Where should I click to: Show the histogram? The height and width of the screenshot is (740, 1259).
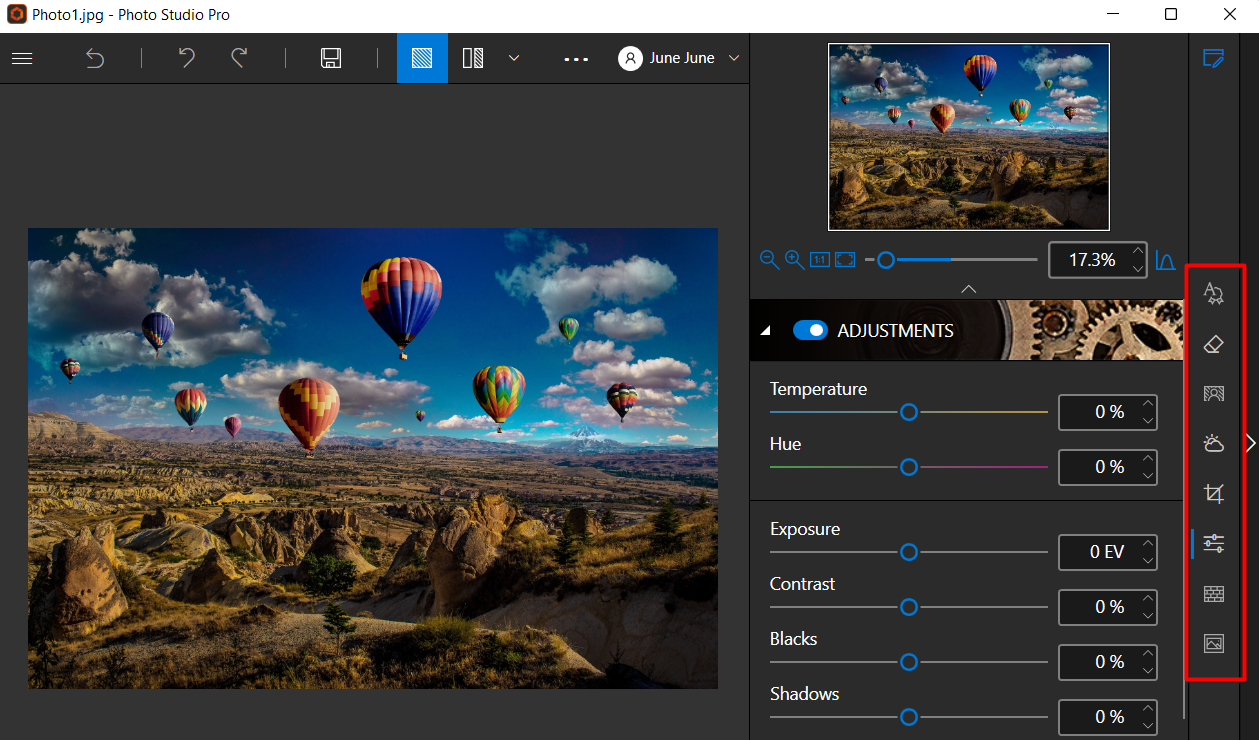coord(1165,260)
